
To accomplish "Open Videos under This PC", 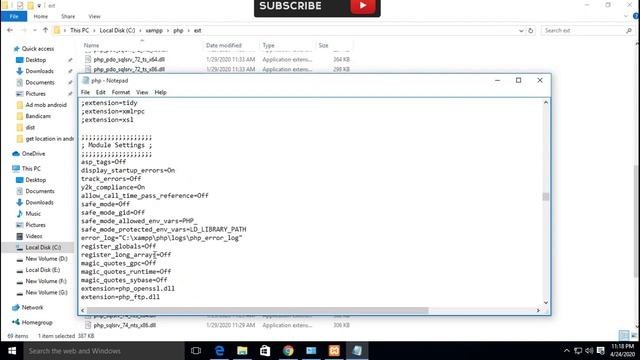I will 33,236.
